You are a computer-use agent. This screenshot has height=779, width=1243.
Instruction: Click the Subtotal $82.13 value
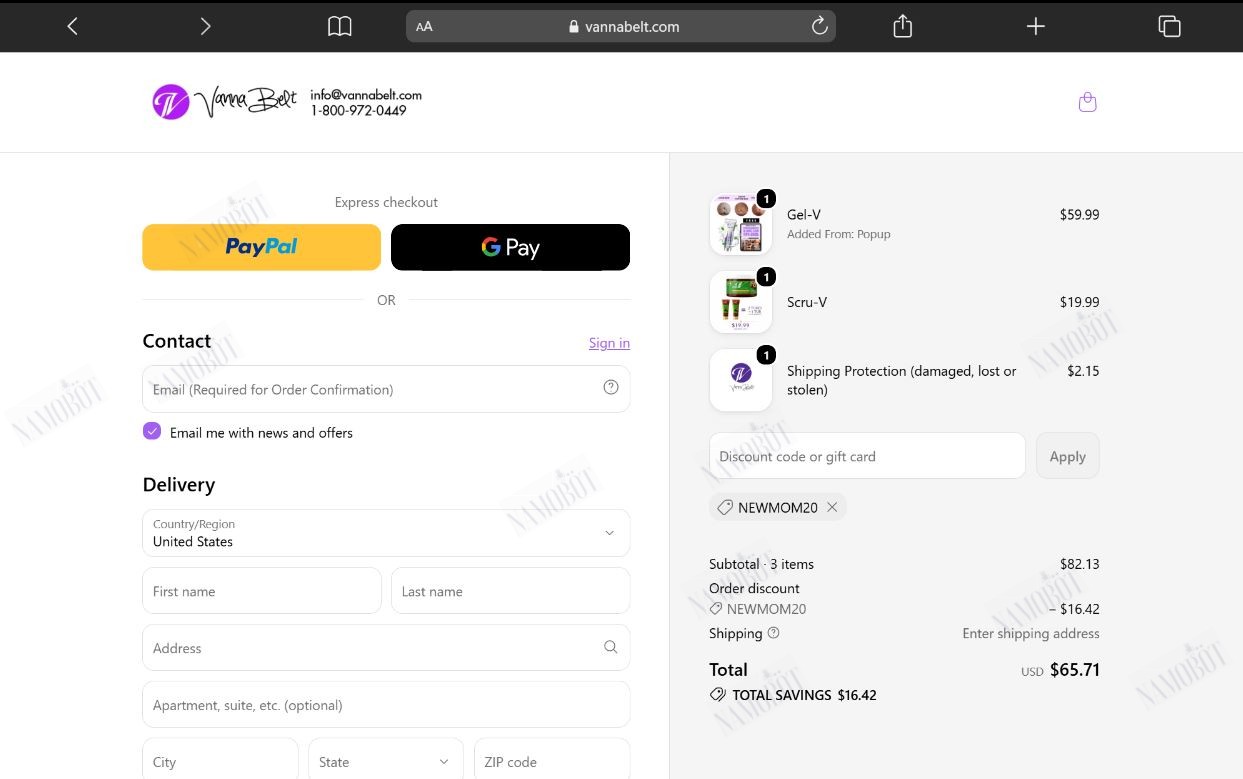click(1079, 564)
